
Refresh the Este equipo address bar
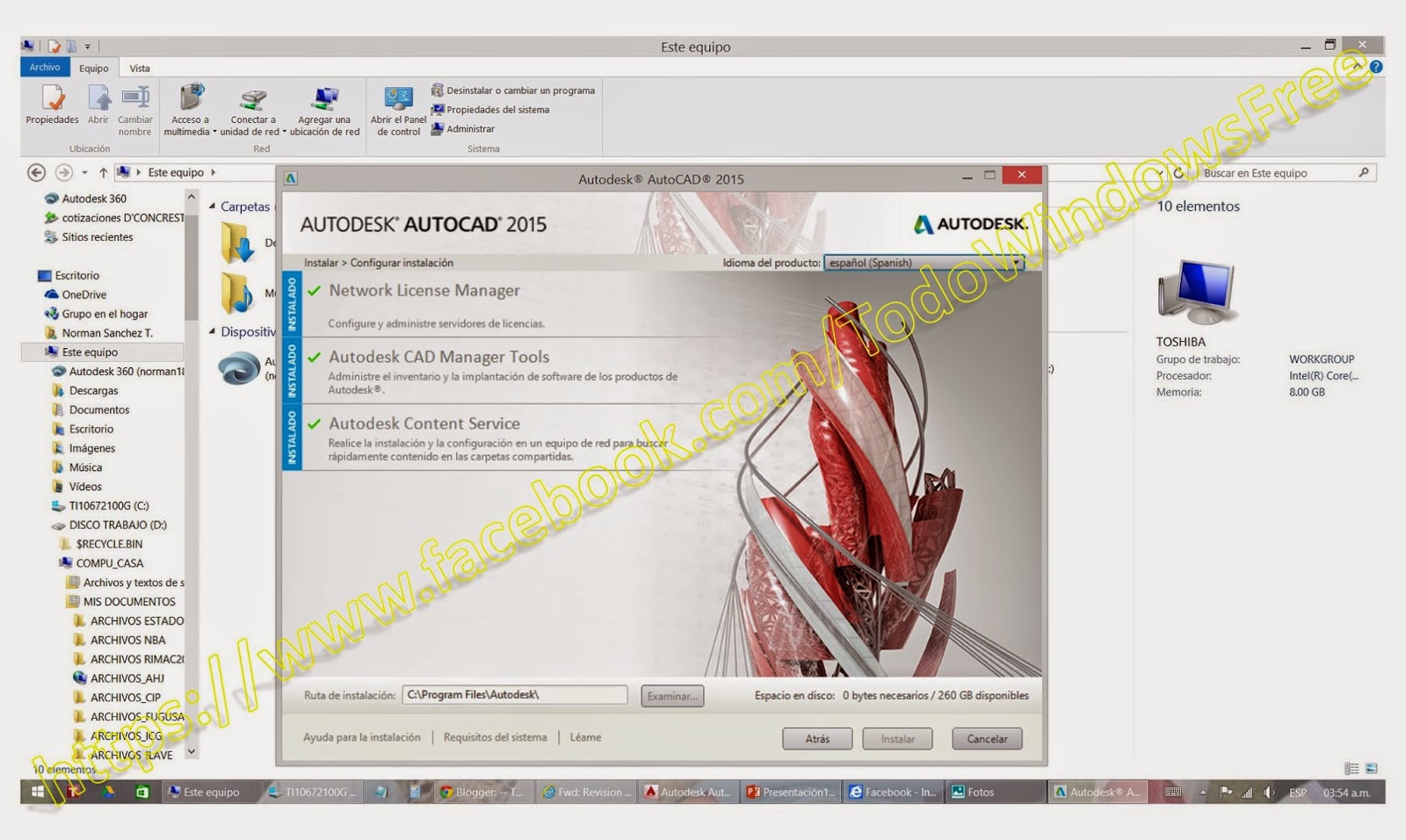tap(1179, 173)
